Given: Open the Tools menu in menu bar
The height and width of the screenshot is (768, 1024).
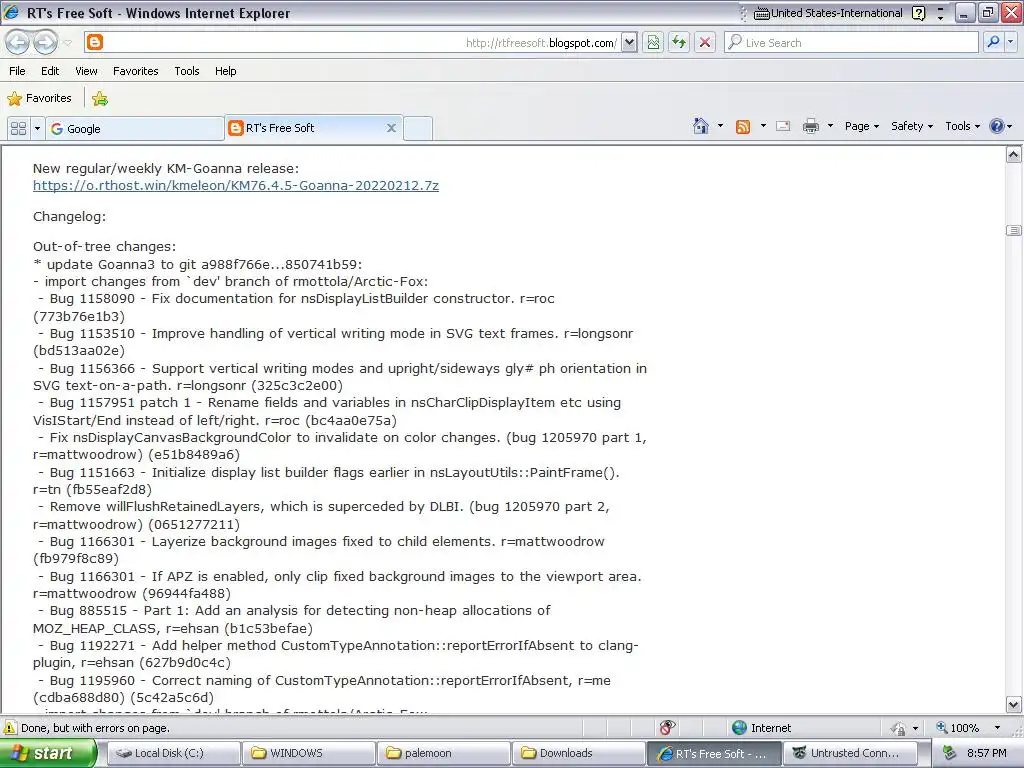Looking at the screenshot, I should (187, 71).
